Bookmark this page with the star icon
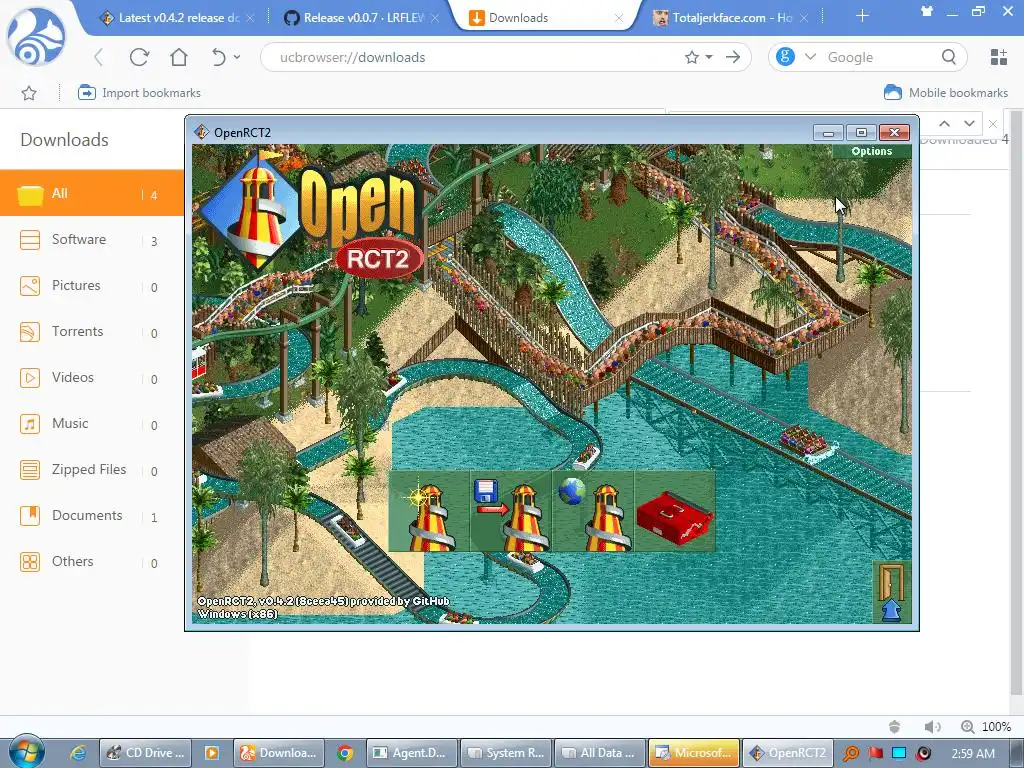Screen dimensions: 1024x768 click(692, 57)
